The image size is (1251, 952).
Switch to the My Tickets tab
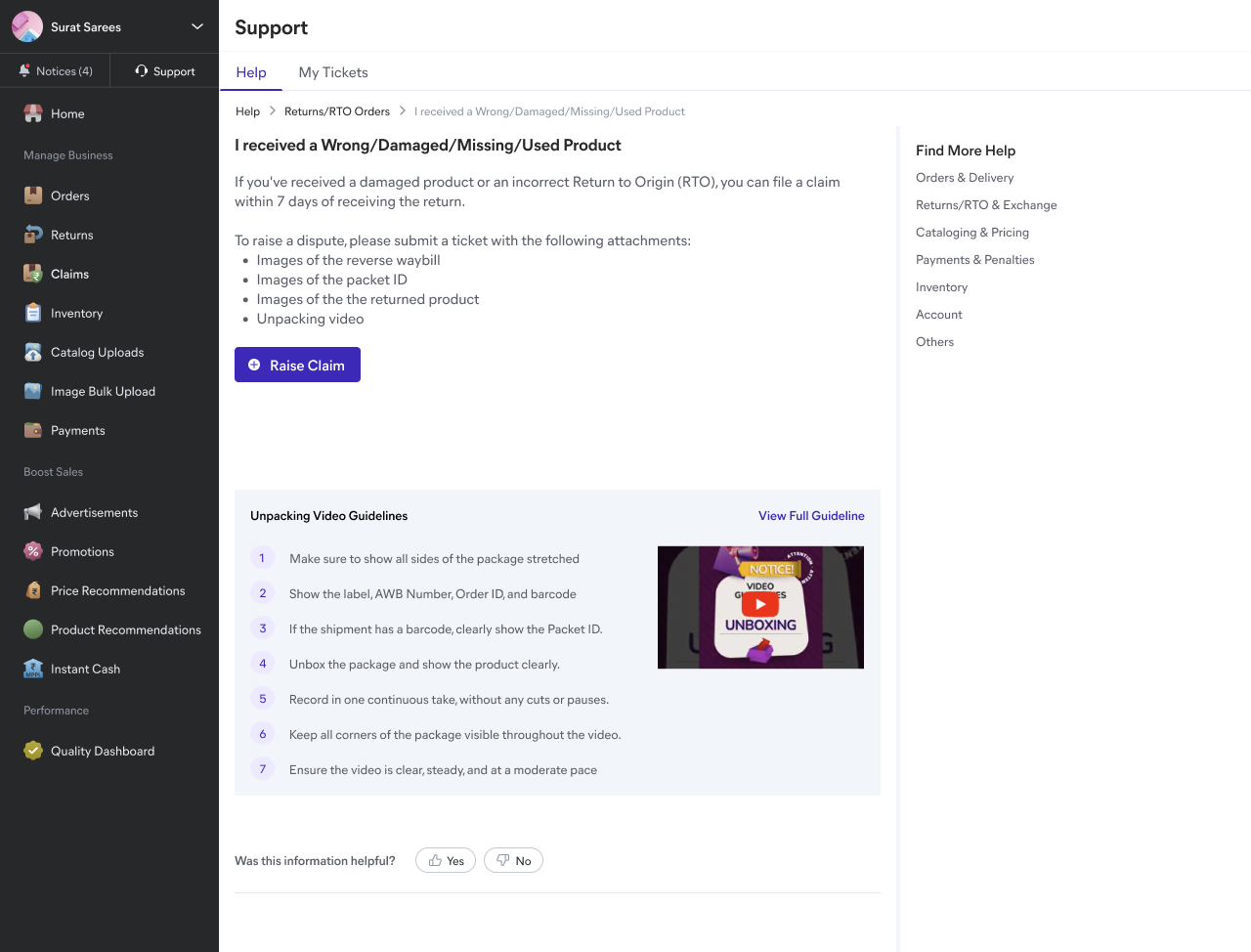tap(333, 72)
